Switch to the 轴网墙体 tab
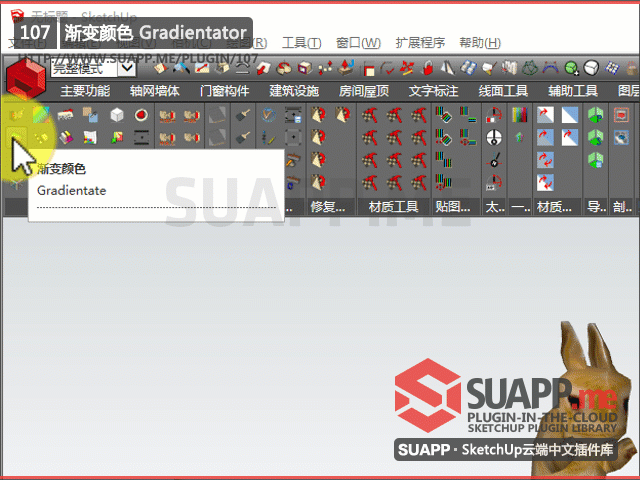Image resolution: width=640 pixels, height=480 pixels. click(155, 91)
